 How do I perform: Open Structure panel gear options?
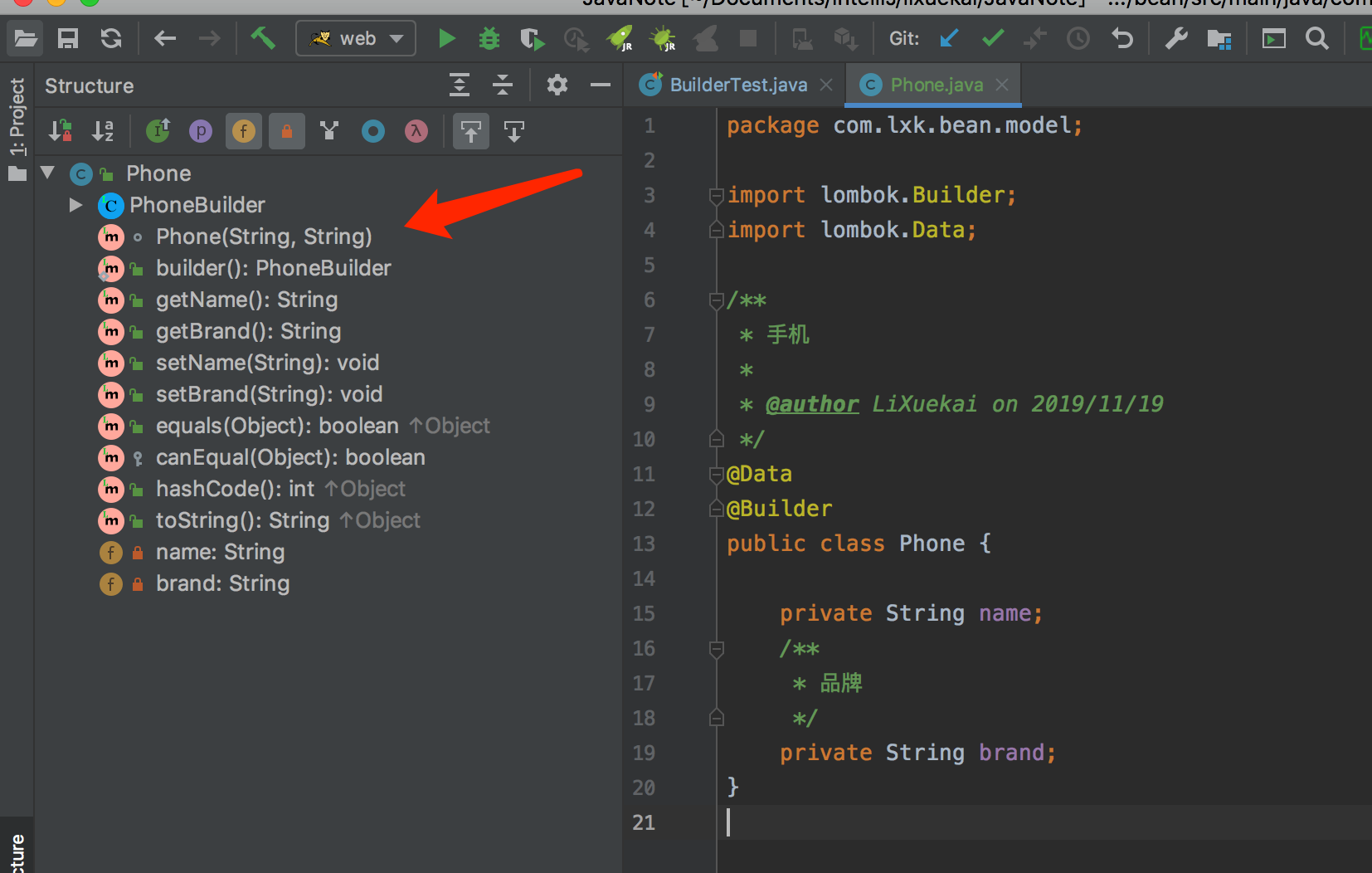[557, 85]
